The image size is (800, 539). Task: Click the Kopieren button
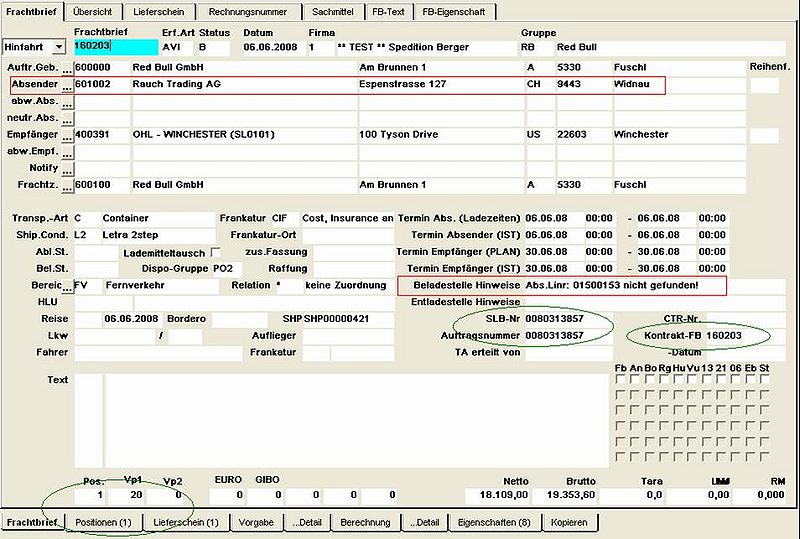tap(569, 522)
